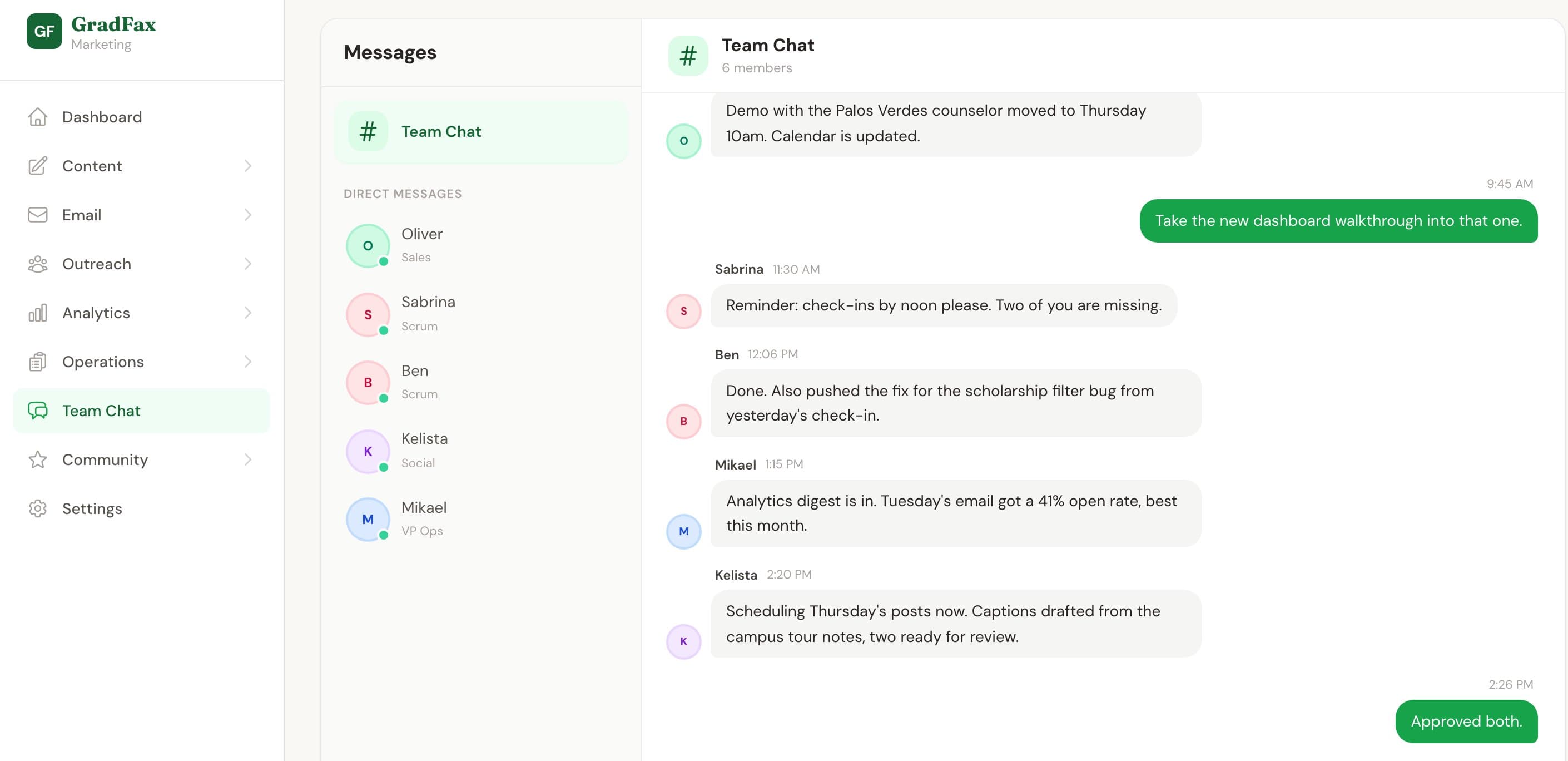Click the Team Chat header title
This screenshot has width=1568, height=761.
point(767,45)
